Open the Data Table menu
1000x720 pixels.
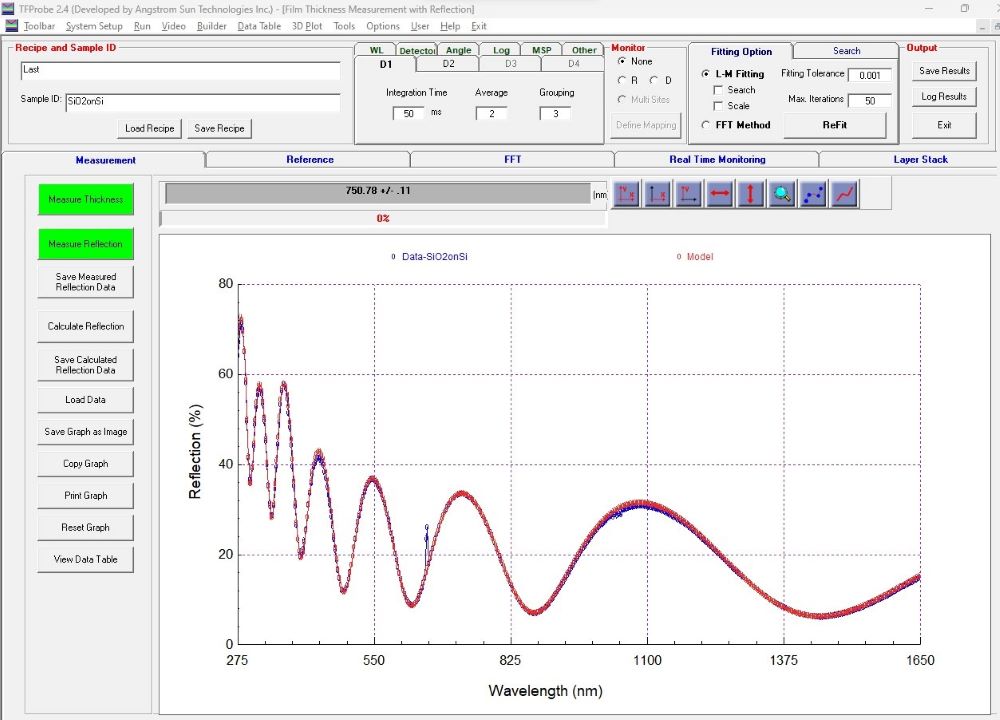259,26
